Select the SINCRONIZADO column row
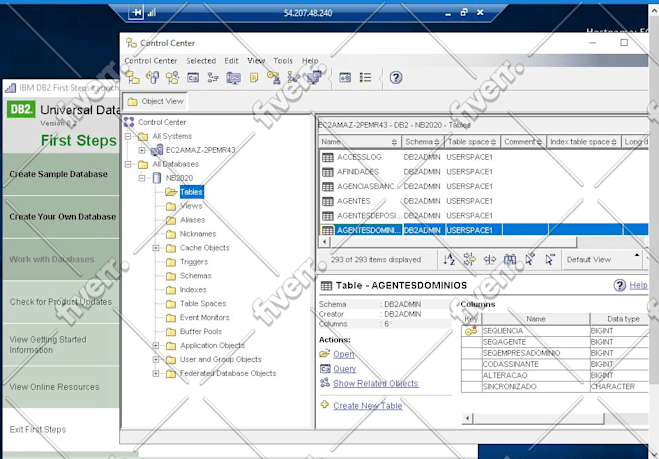Viewport: 659px width, 459px height. 555,386
